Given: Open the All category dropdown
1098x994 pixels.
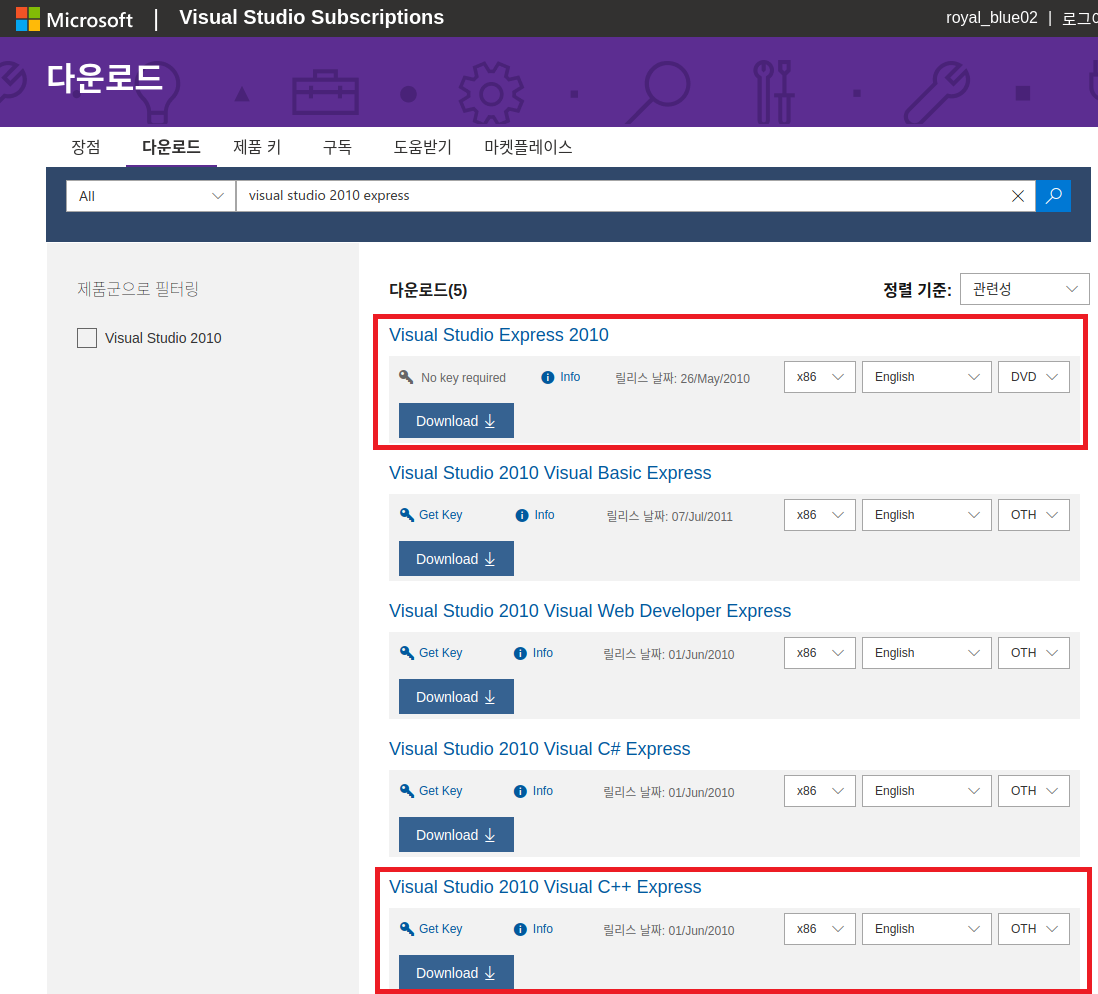Looking at the screenshot, I should [151, 196].
